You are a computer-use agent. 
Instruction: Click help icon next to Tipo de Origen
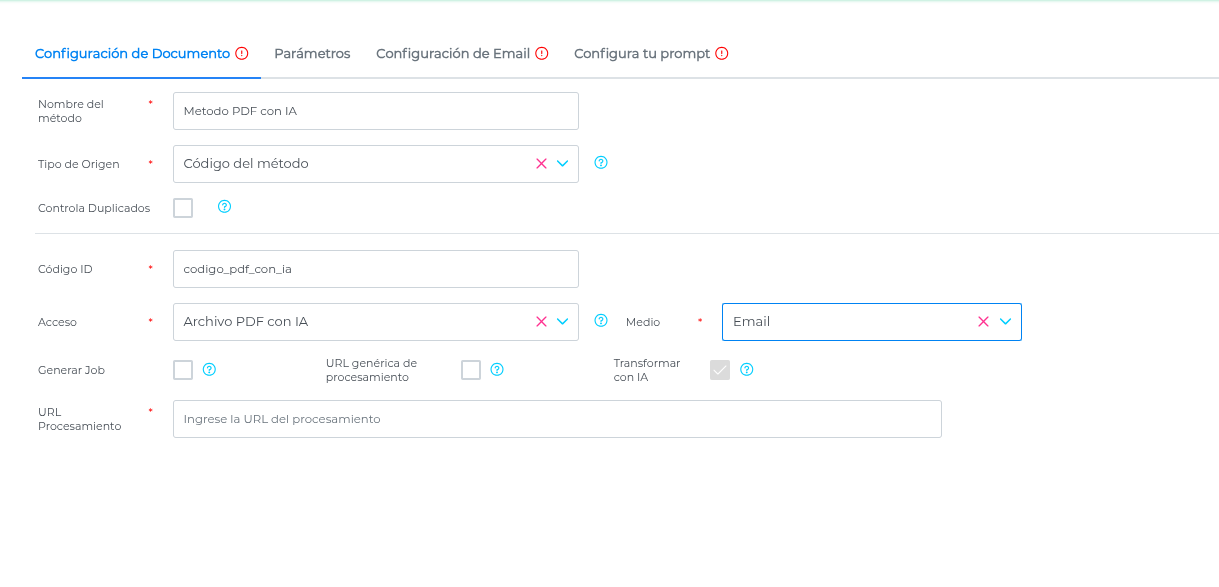coord(601,162)
